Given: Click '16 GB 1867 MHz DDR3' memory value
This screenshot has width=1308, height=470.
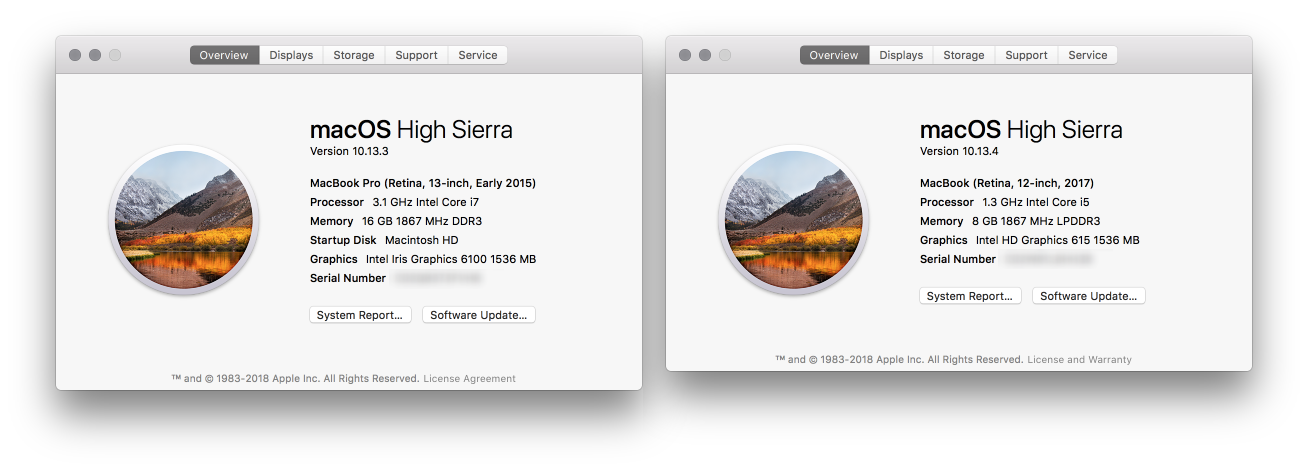Looking at the screenshot, I should (x=423, y=221).
